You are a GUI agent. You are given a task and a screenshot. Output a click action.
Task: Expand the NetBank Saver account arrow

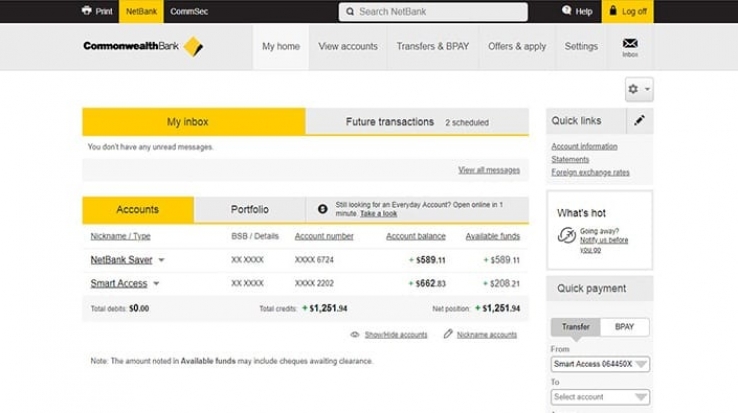click(161, 260)
